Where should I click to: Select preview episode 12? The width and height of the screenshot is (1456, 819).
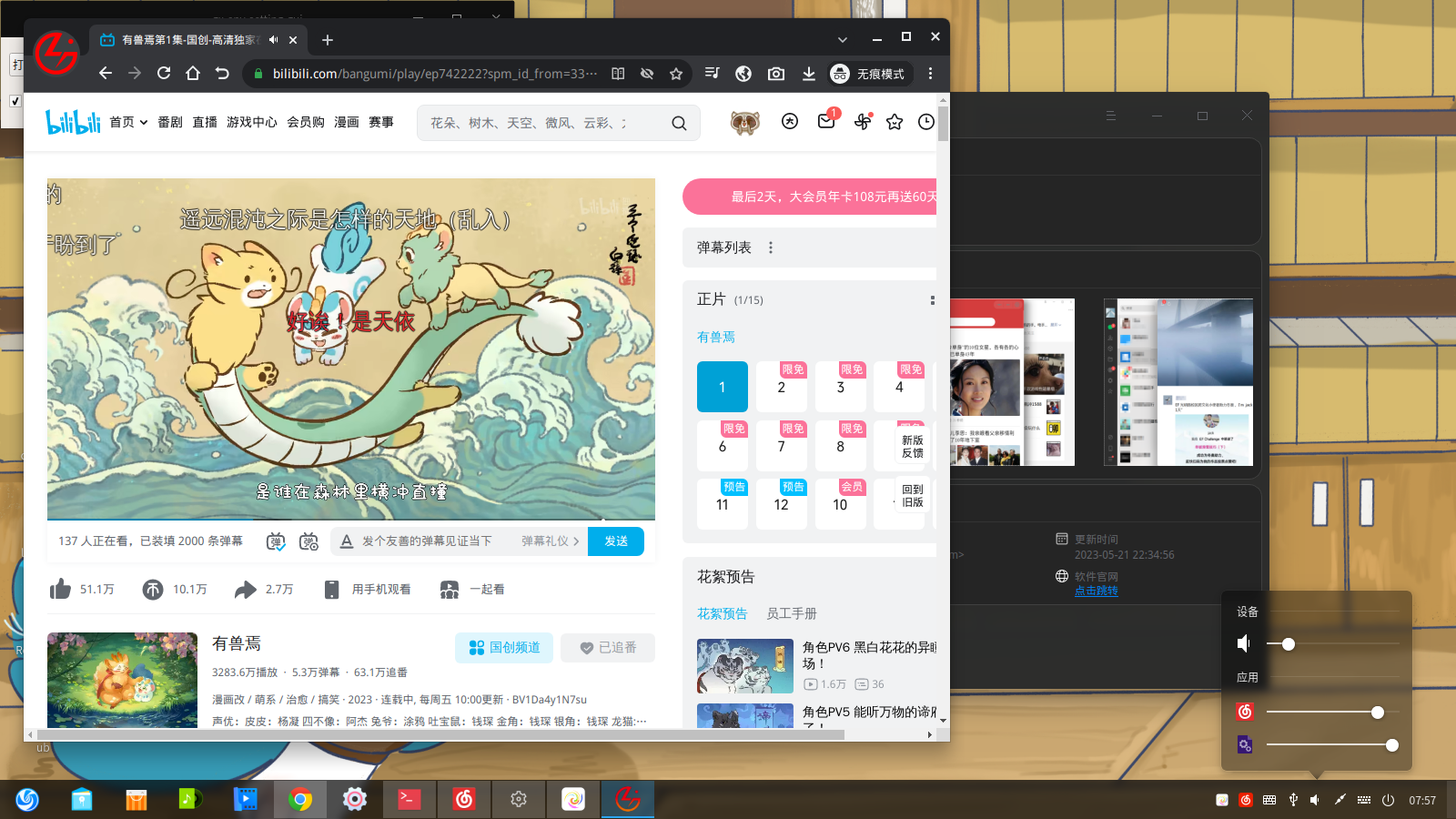(782, 504)
